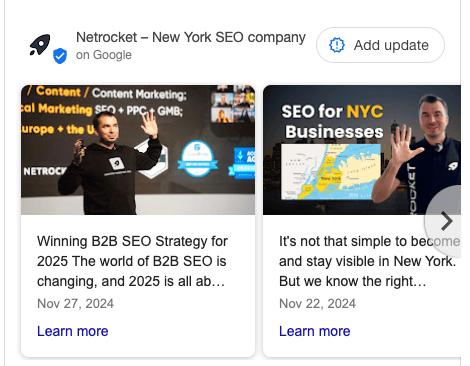Screen dimensions: 470x366
Task: Click the blue circular award badge in the image
Action: click(197, 159)
